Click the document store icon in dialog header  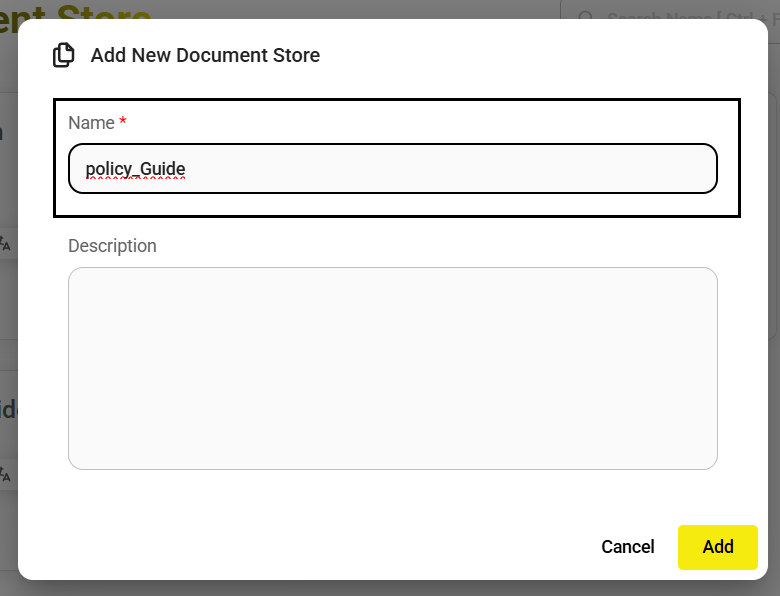coord(64,55)
